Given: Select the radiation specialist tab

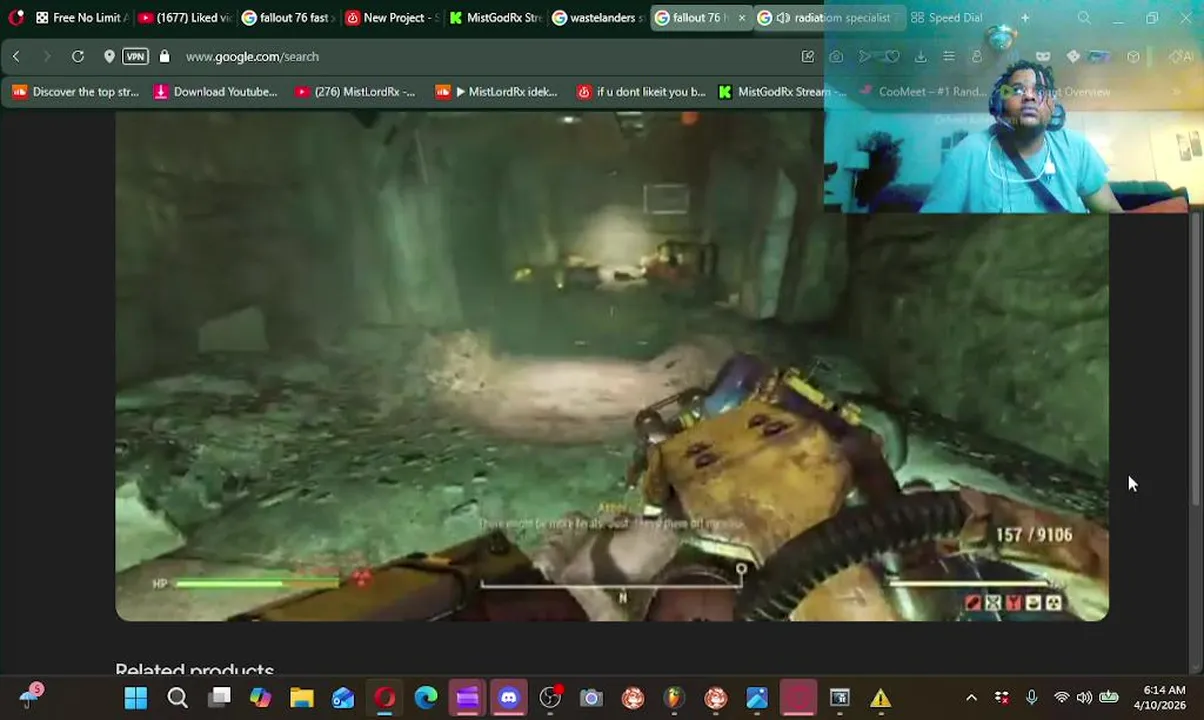Looking at the screenshot, I should [x=828, y=17].
